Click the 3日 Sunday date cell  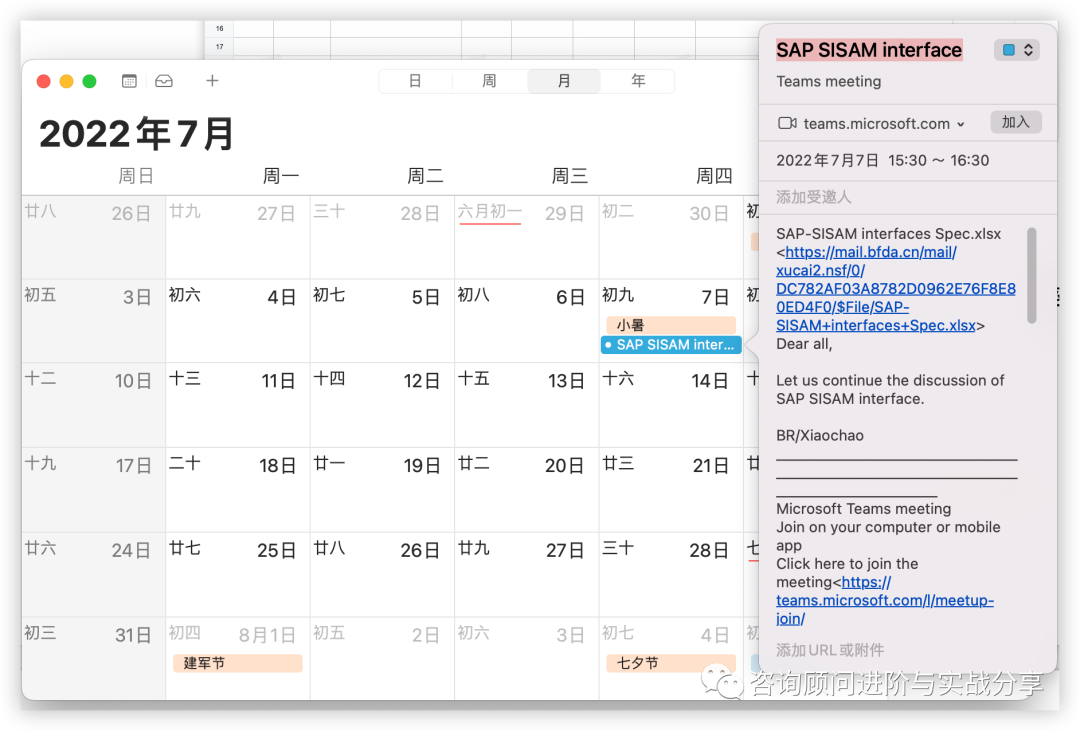pos(94,321)
